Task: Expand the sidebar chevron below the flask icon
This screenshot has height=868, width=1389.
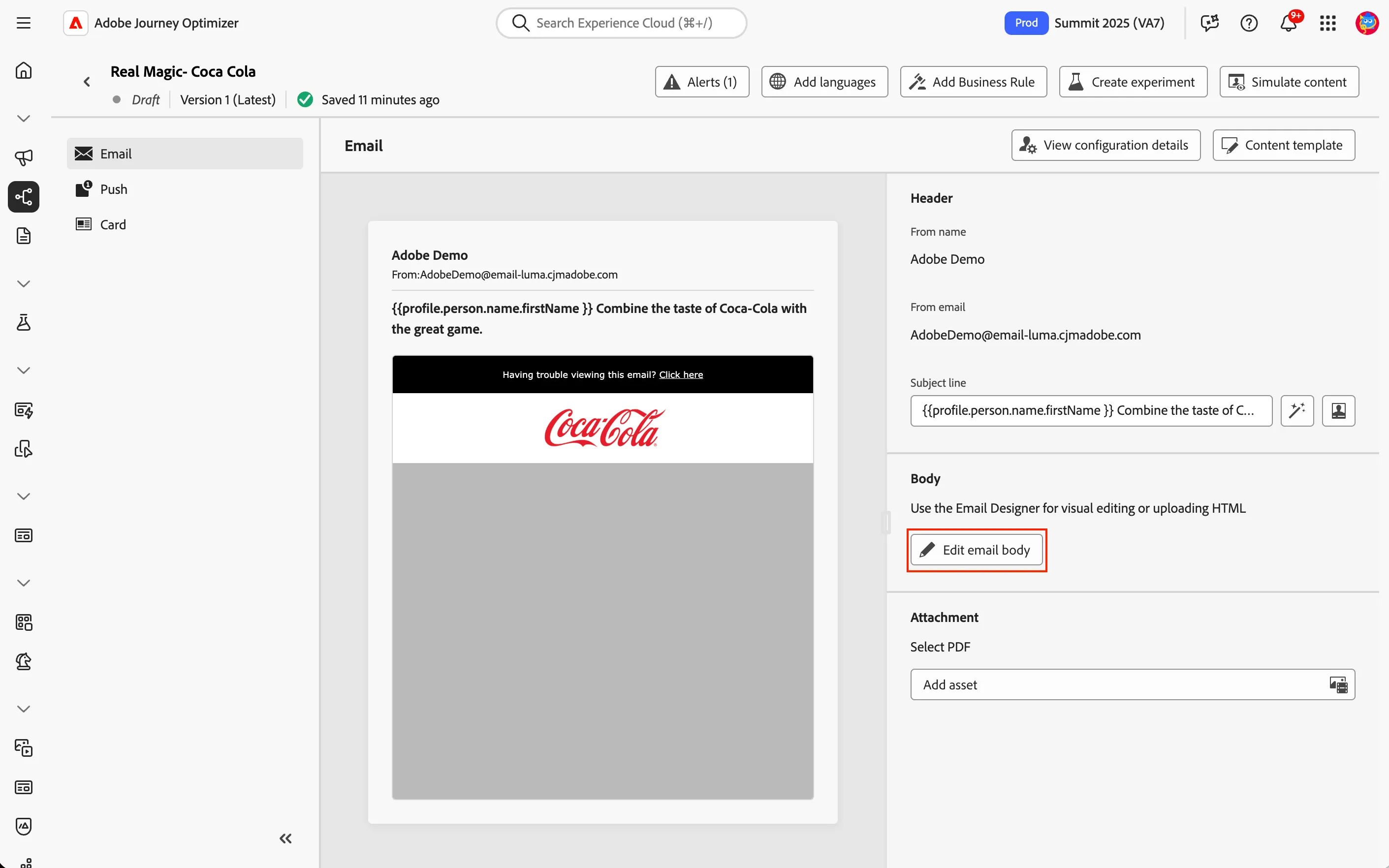Action: 24,370
